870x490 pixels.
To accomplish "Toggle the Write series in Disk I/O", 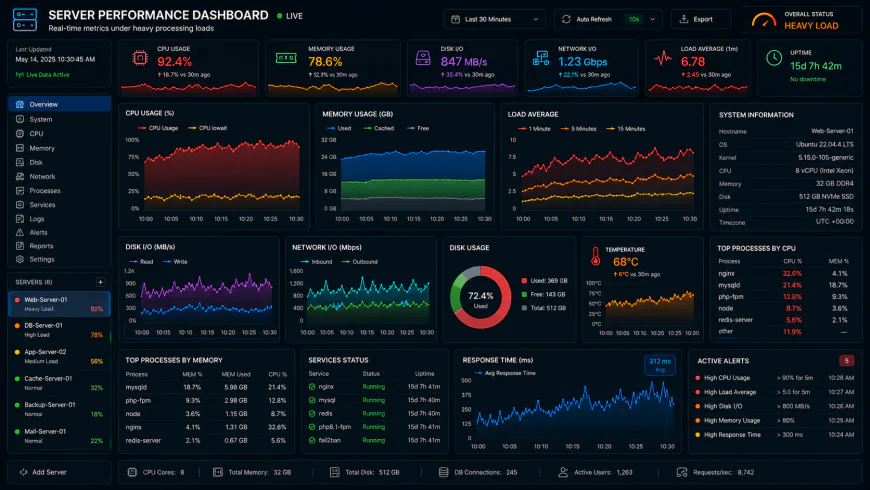I will (x=175, y=261).
